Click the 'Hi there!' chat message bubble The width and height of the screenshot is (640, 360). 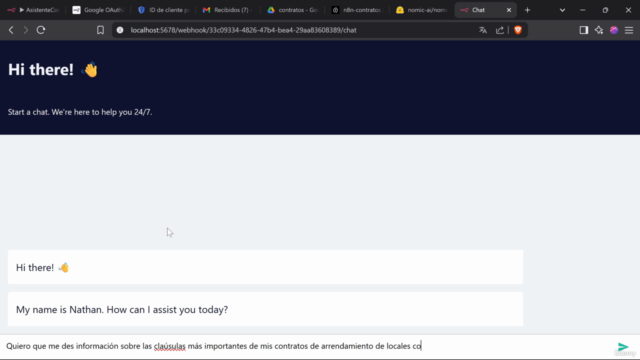click(265, 267)
